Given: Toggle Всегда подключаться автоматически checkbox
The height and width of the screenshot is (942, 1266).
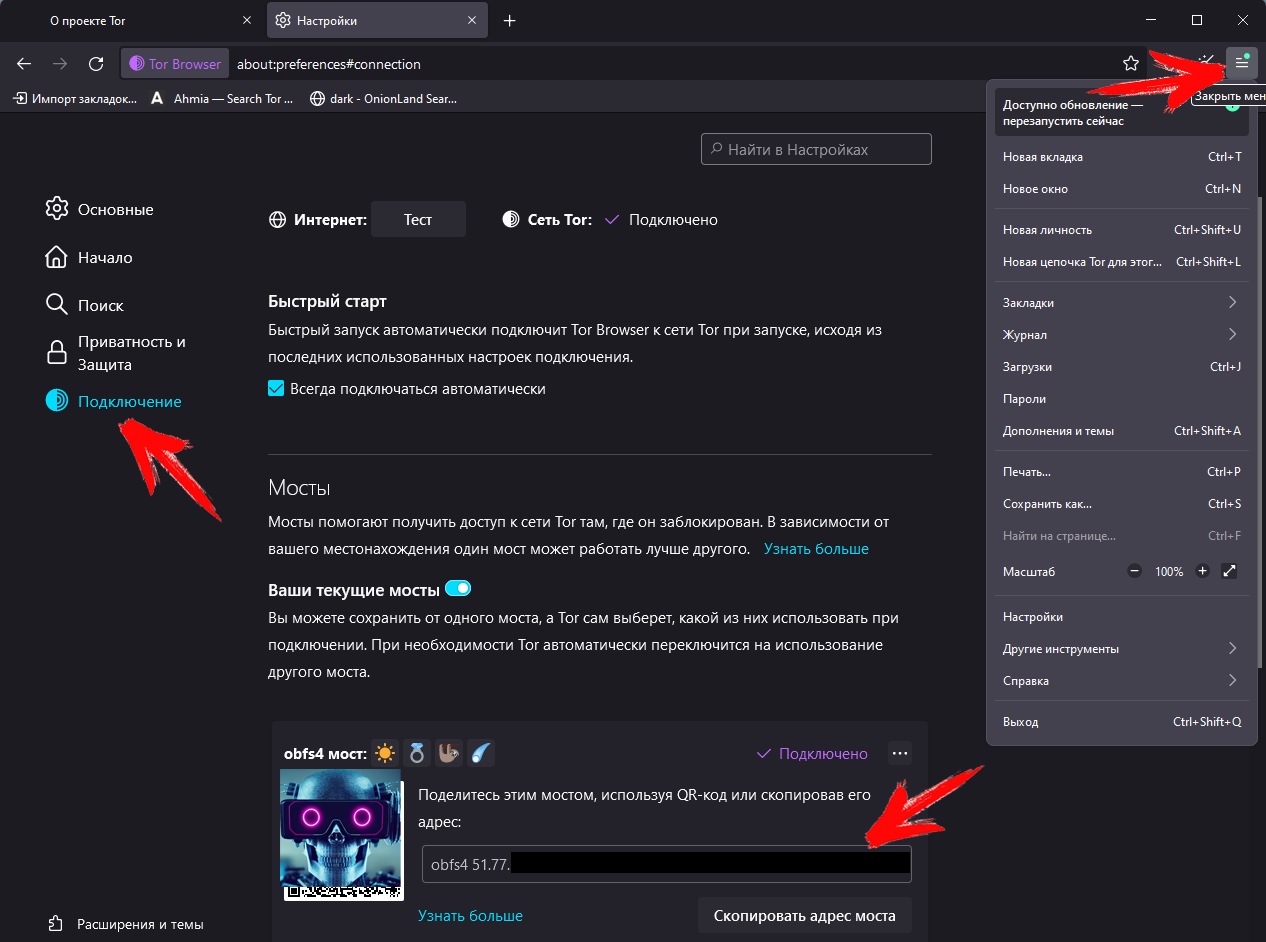Looking at the screenshot, I should 277,388.
